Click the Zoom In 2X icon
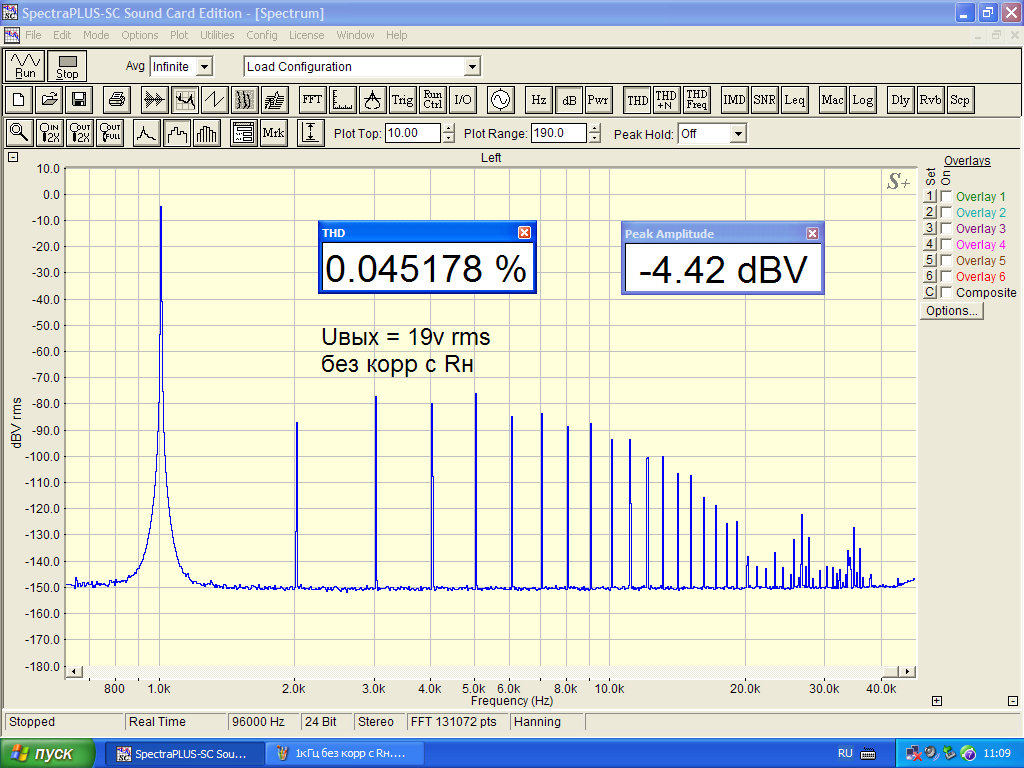This screenshot has width=1024, height=768. tap(50, 133)
